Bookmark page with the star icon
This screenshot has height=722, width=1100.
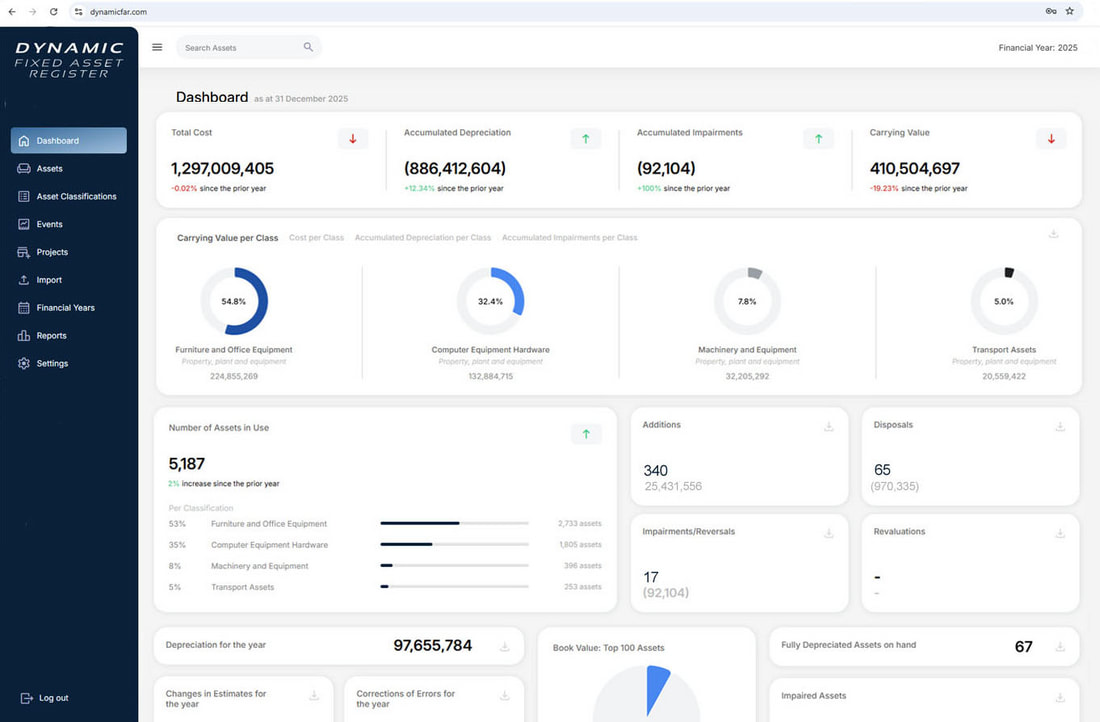point(1069,11)
